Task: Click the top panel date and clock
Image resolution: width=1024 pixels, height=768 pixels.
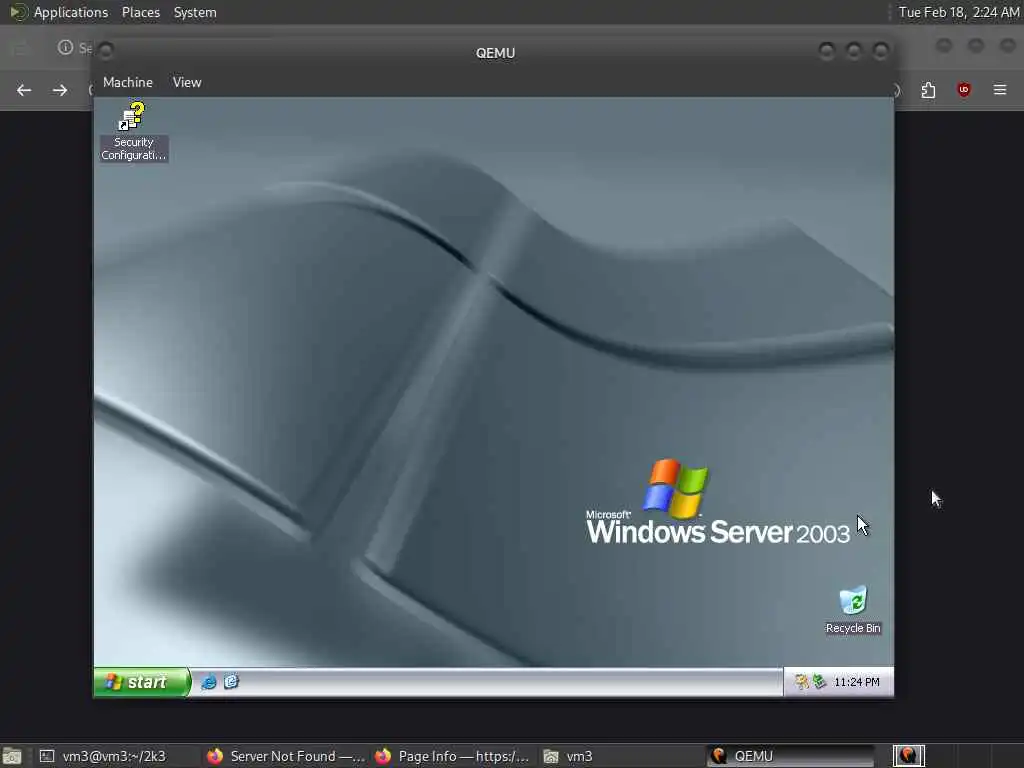Action: [x=958, y=12]
